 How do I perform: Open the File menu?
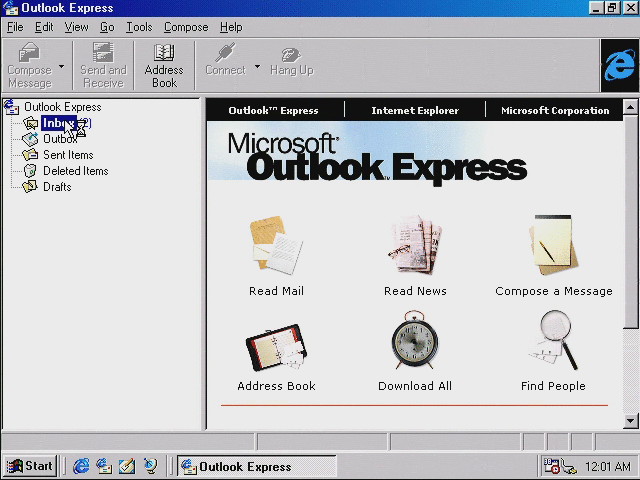15,27
